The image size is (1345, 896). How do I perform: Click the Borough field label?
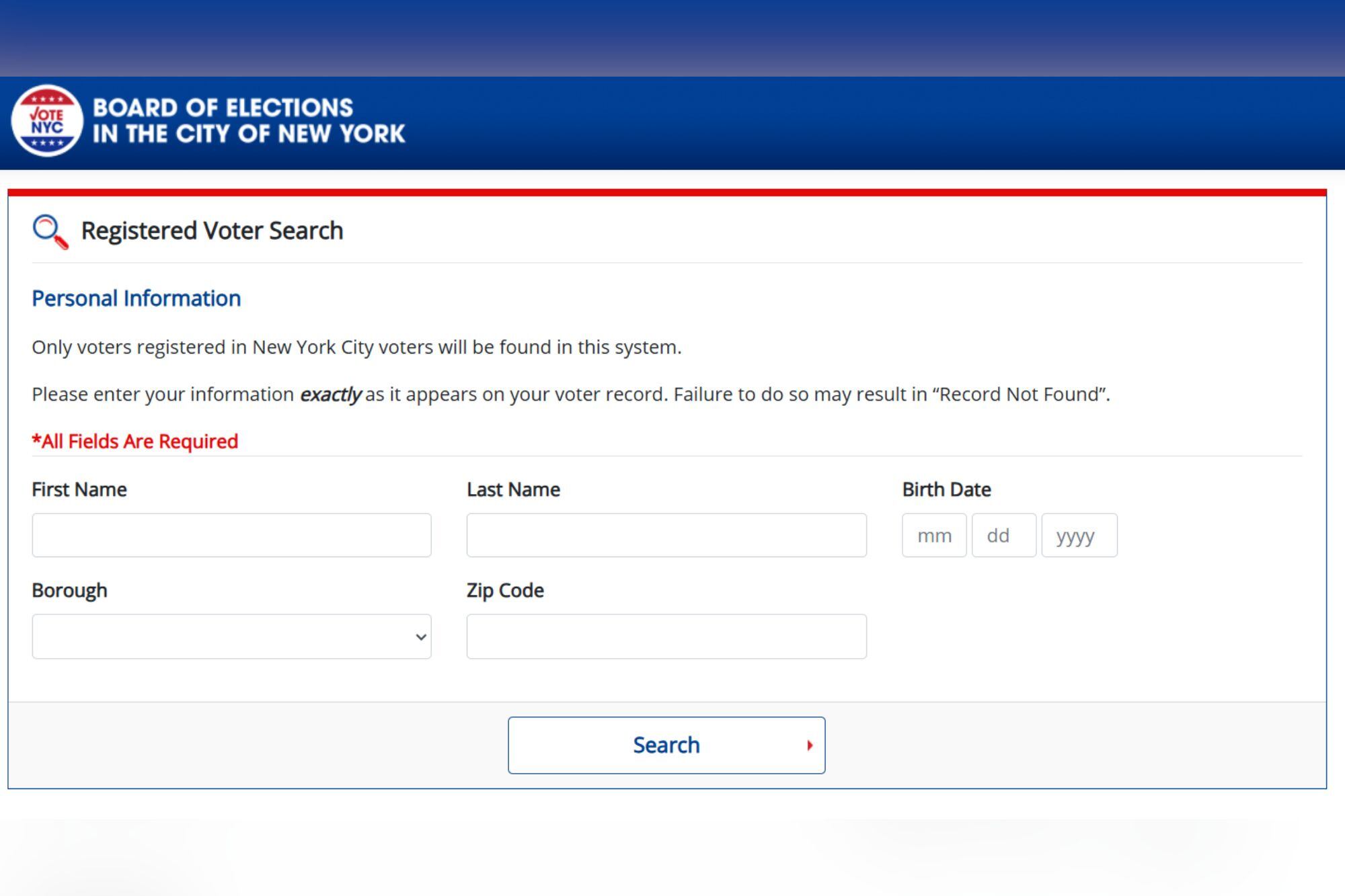(69, 590)
